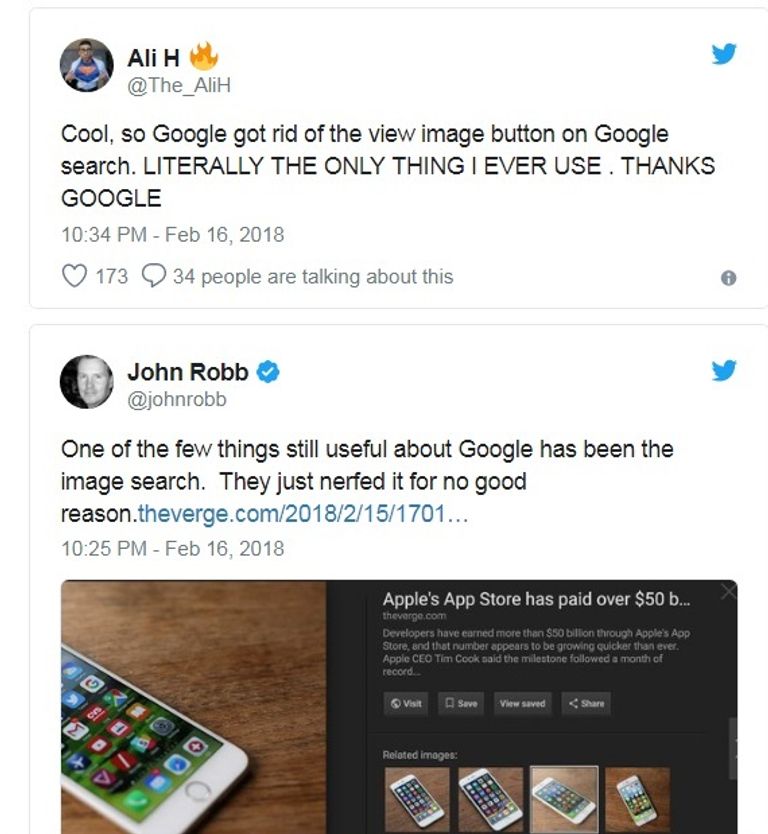768x834 pixels.
Task: Open Ali H's profile picture
Action: pos(86,65)
